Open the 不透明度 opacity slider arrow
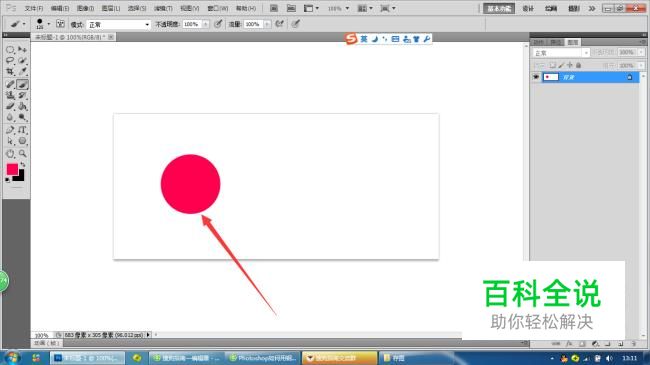 click(x=205, y=24)
